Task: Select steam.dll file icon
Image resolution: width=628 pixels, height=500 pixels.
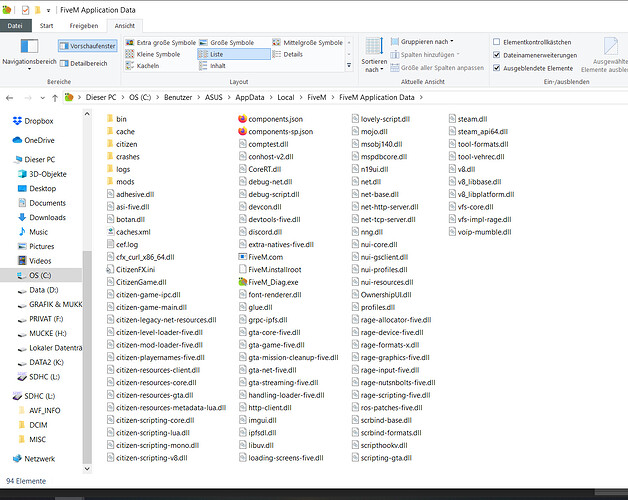Action: point(452,119)
